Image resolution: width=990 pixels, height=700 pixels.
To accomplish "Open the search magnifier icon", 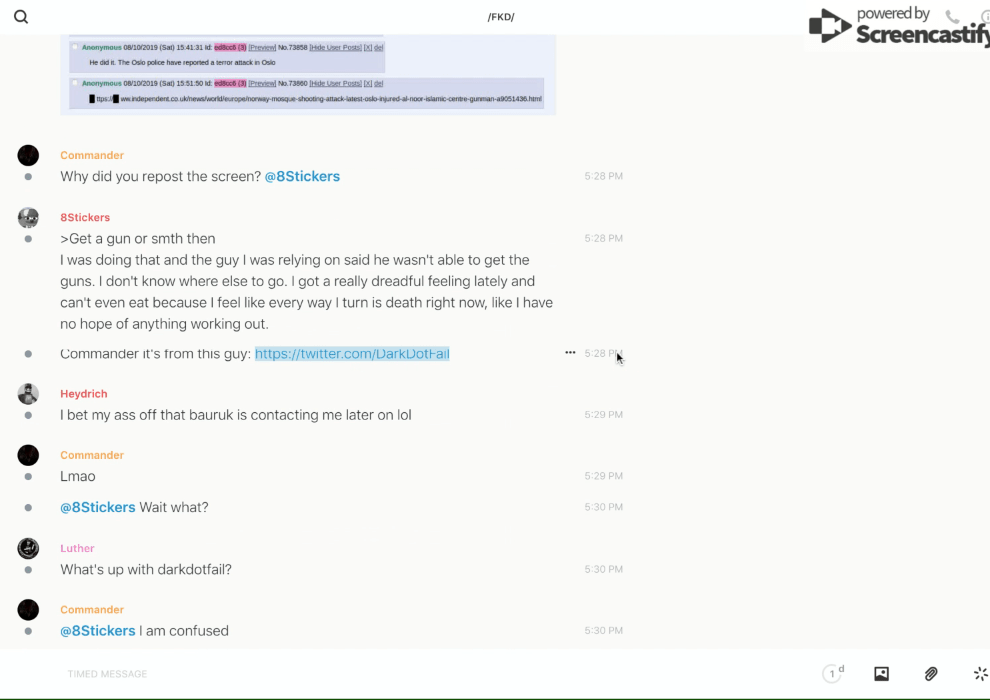I will click(x=21, y=17).
